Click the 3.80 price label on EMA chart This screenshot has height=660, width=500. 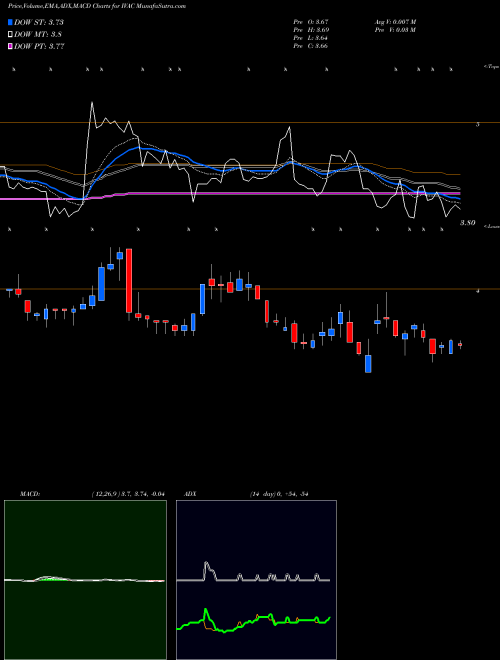point(468,223)
